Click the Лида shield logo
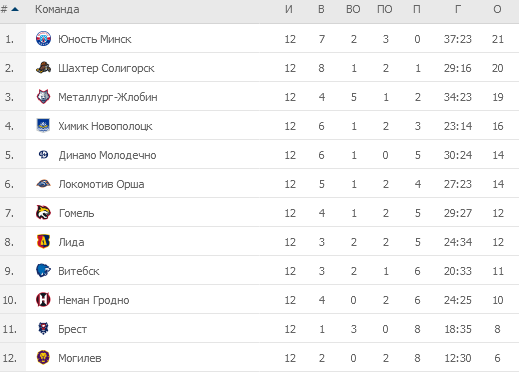 click(x=43, y=242)
